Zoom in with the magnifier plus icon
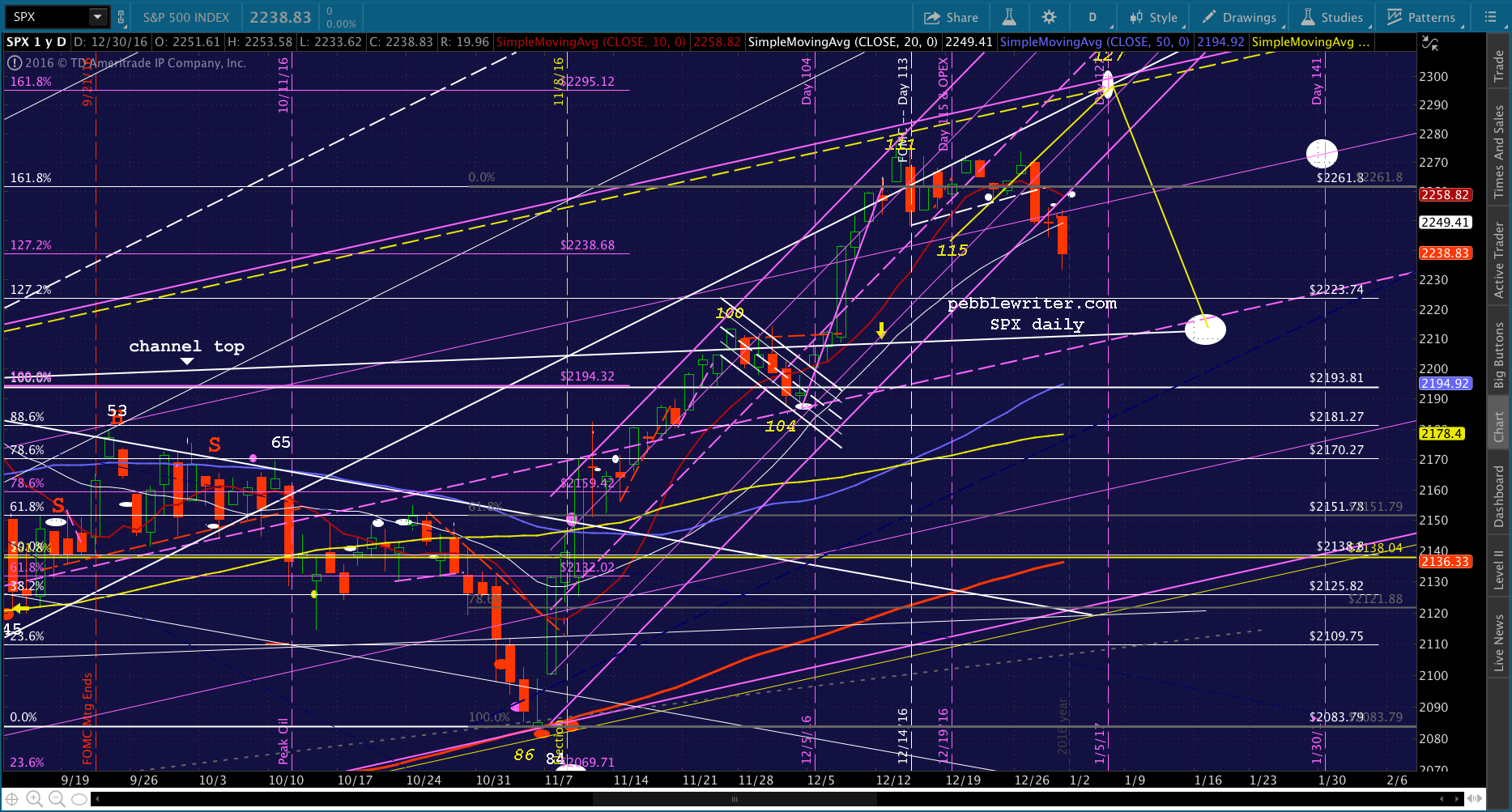1512x812 pixels. [34, 799]
